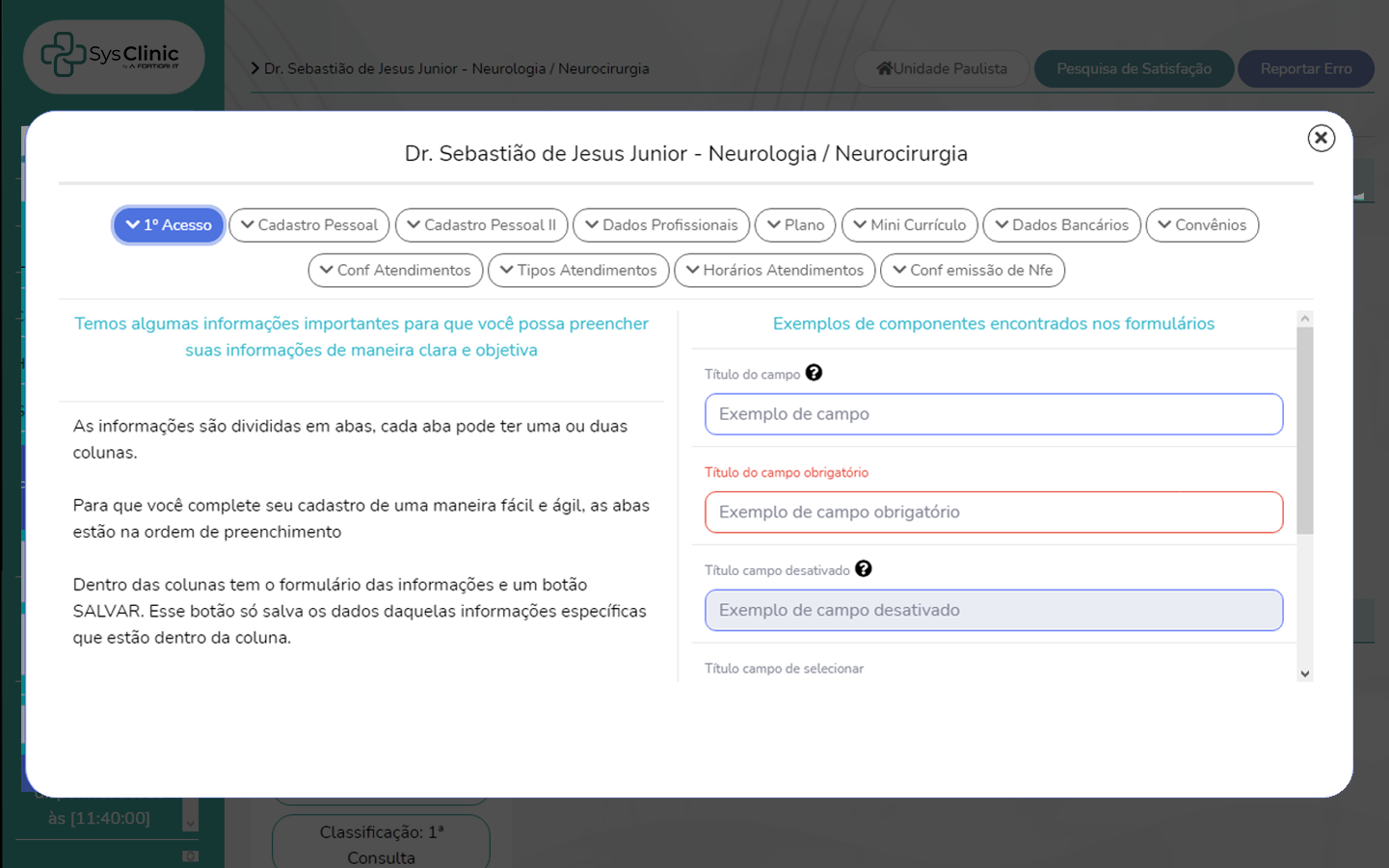The height and width of the screenshot is (868, 1389).
Task: Click the scrollbar down arrow in examples panel
Action: point(1305,674)
